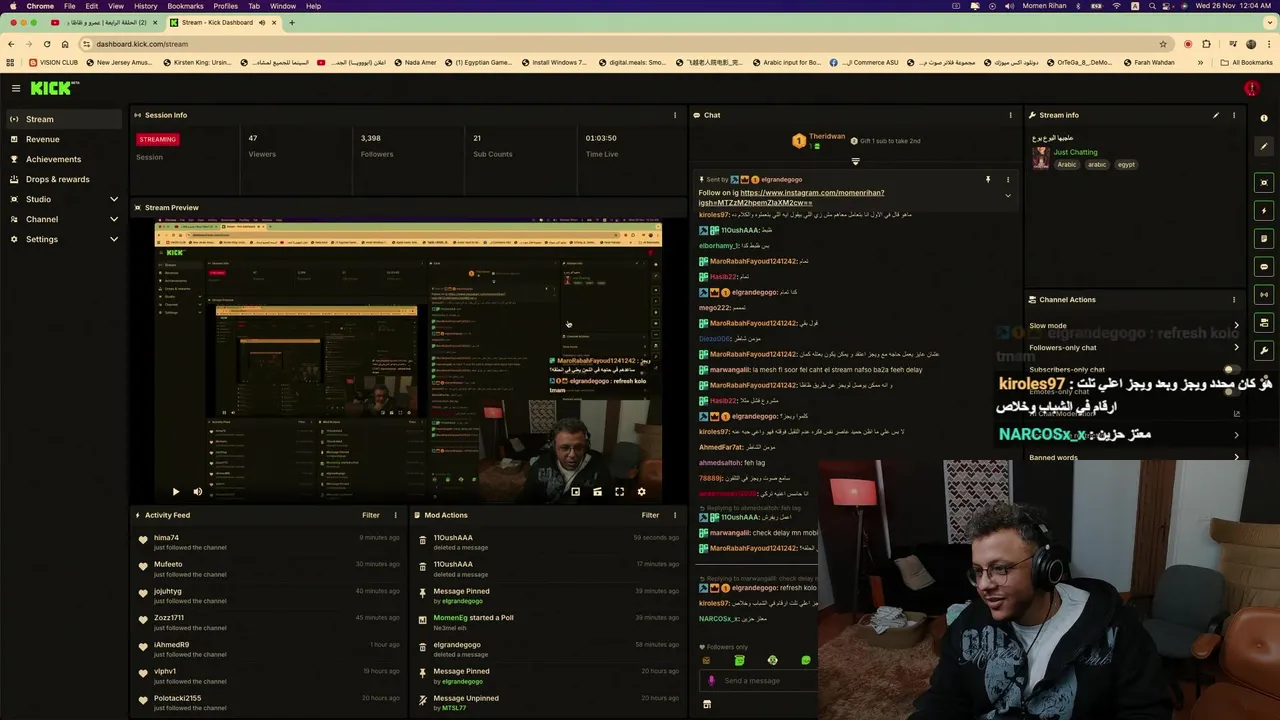
Task: Open the profile avatar menu
Action: pos(1251,88)
